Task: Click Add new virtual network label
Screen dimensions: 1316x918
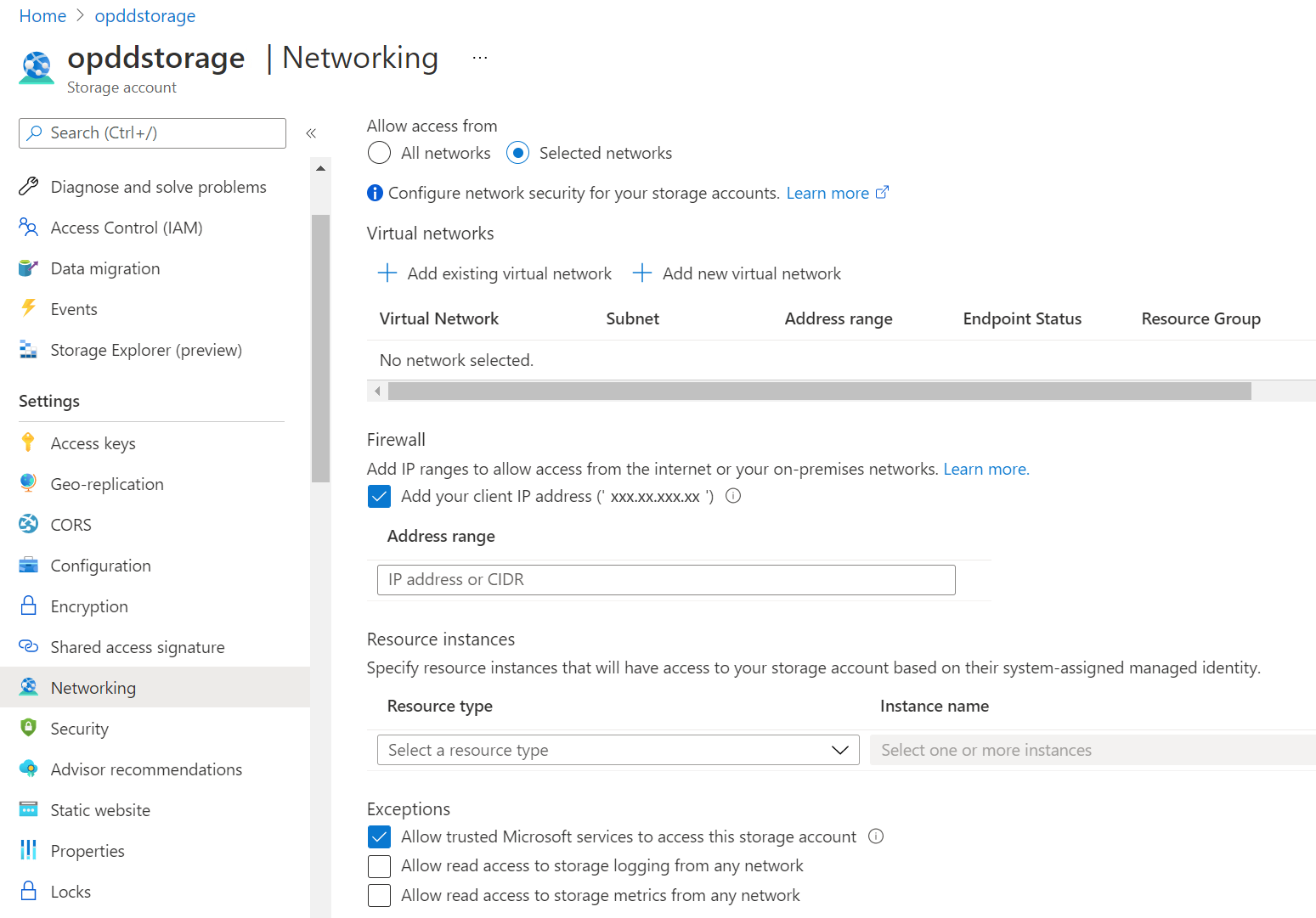Action: 752,273
